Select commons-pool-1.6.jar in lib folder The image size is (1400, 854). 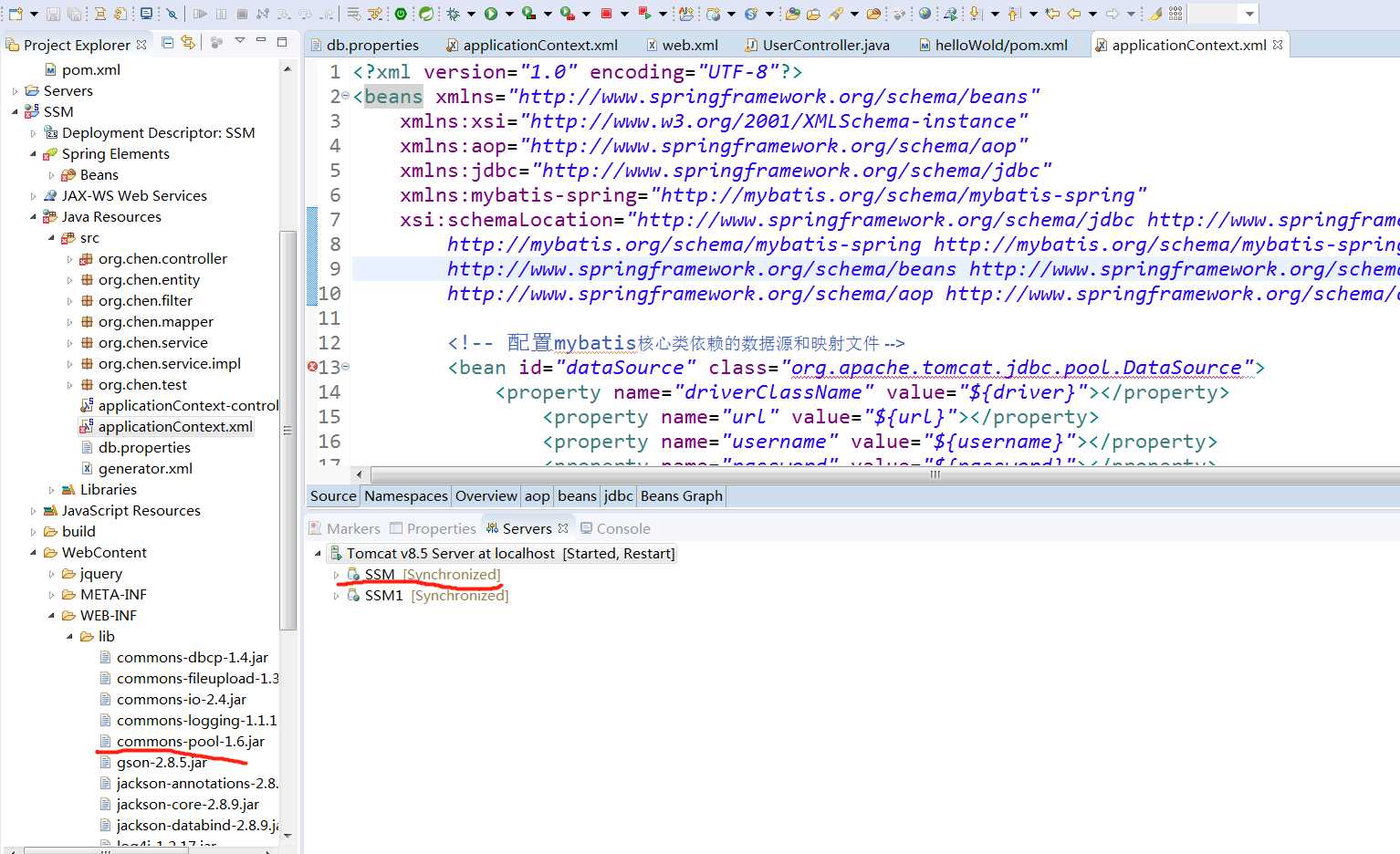click(x=190, y=742)
